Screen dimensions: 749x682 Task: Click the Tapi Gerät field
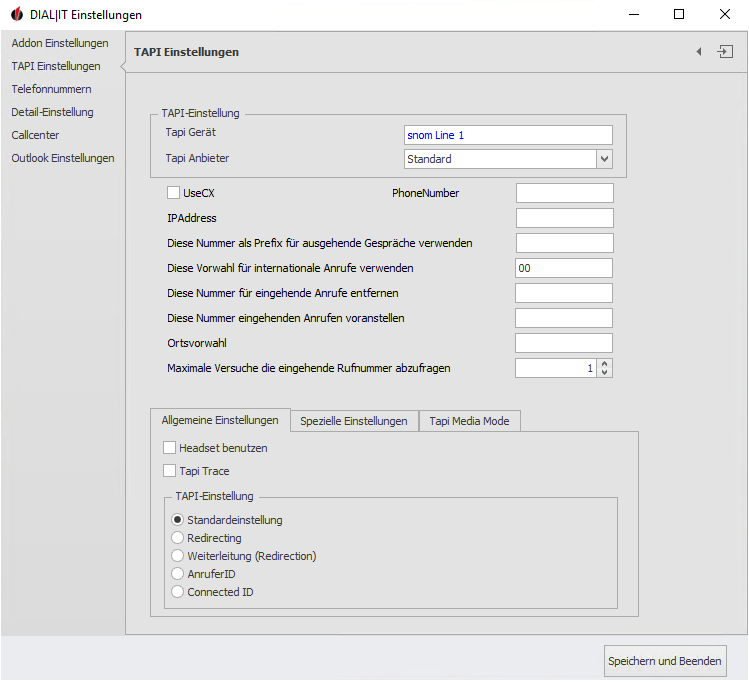click(x=508, y=135)
